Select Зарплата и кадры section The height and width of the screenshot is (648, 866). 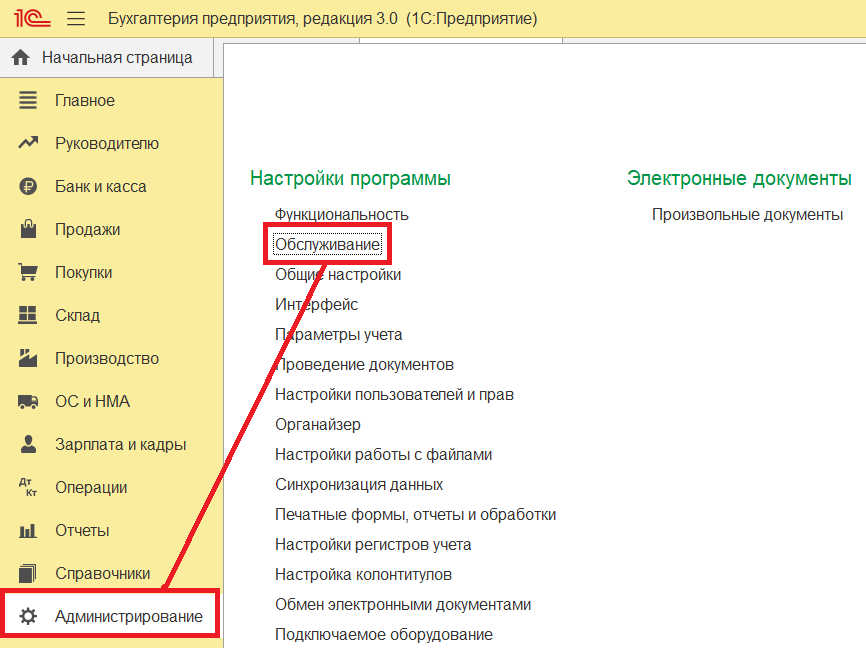point(120,445)
